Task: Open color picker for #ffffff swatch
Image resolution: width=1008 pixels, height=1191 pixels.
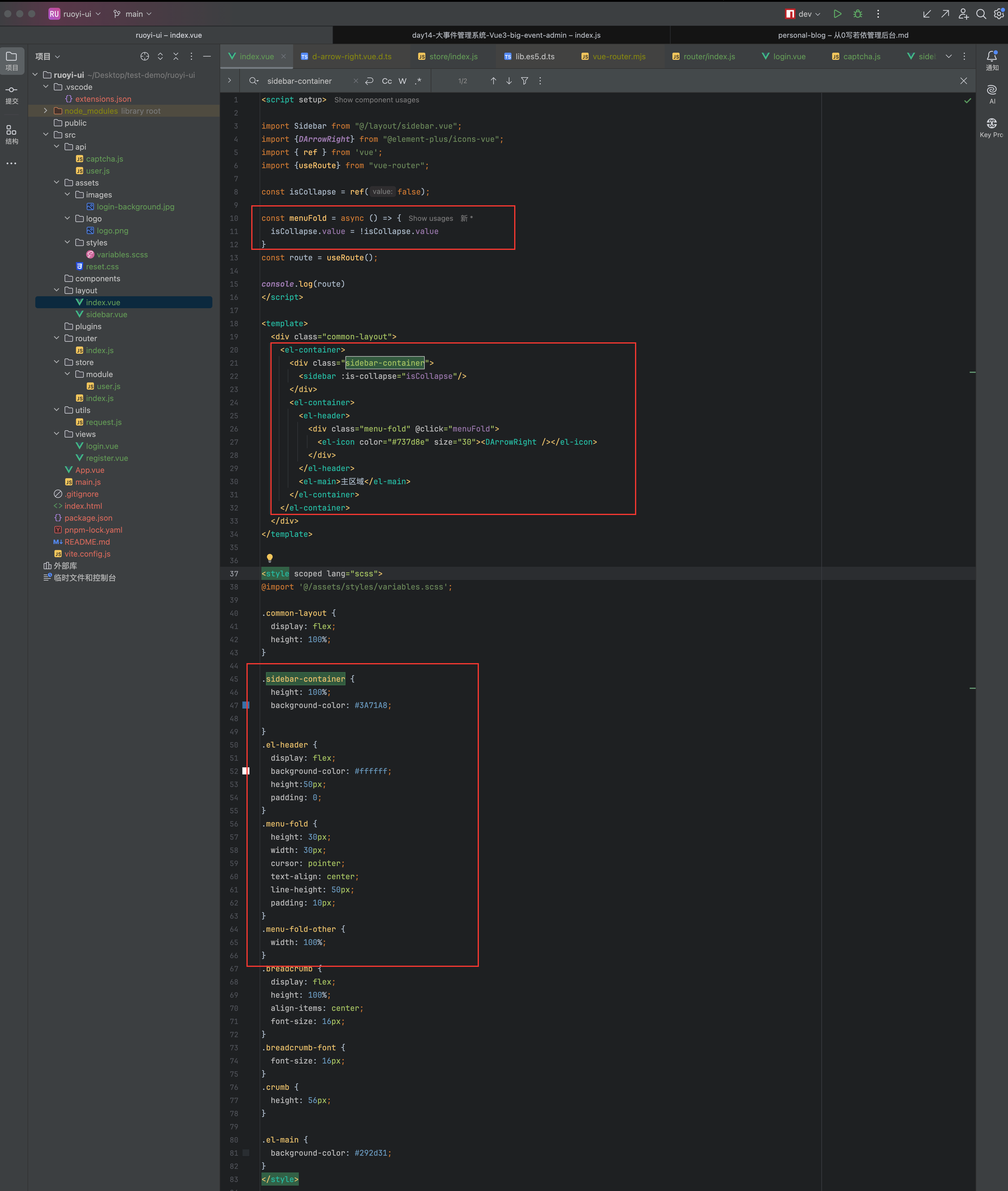Action: 246,771
